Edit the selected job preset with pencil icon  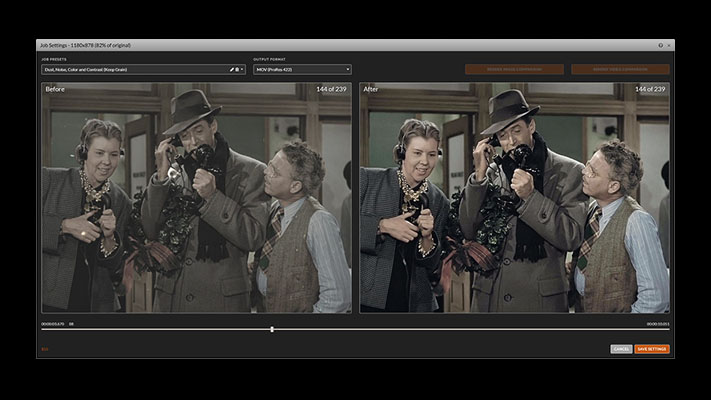[232, 69]
